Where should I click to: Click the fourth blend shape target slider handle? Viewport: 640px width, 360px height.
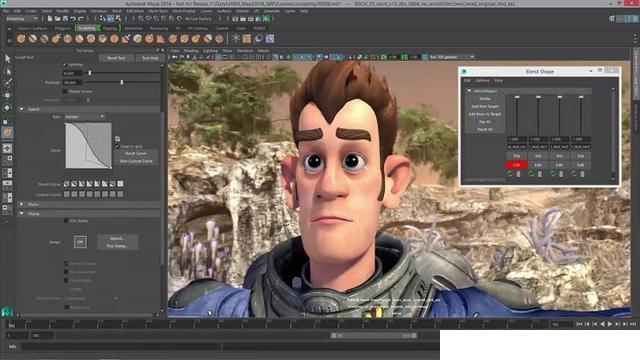coord(581,97)
